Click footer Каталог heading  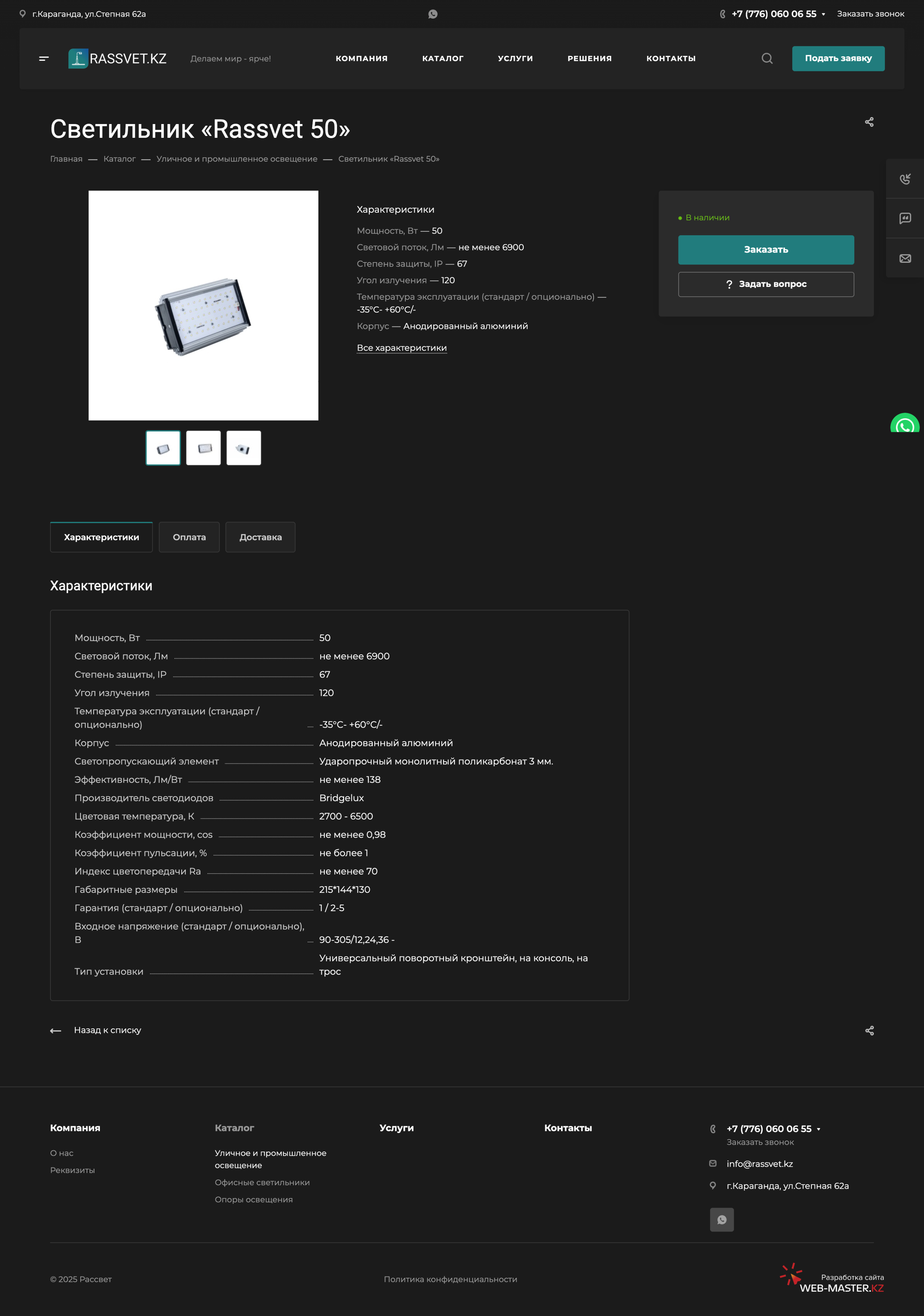coord(234,1128)
